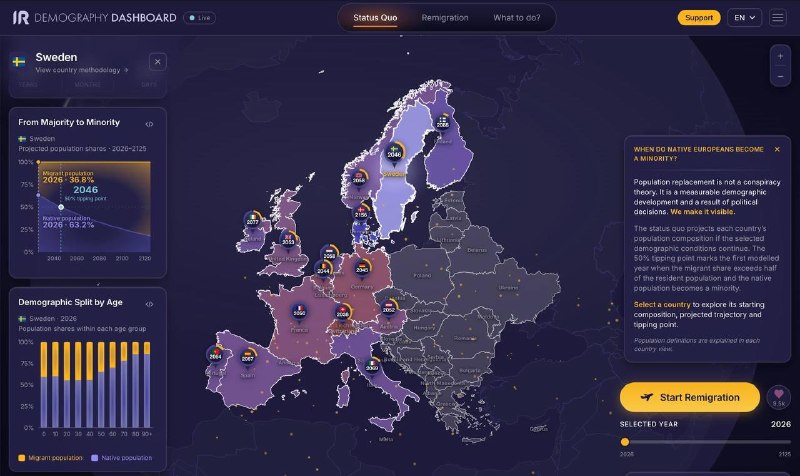Screen dimensions: 800x476
Task: Click the 2046 tipping point on chart
Action: coord(61,207)
